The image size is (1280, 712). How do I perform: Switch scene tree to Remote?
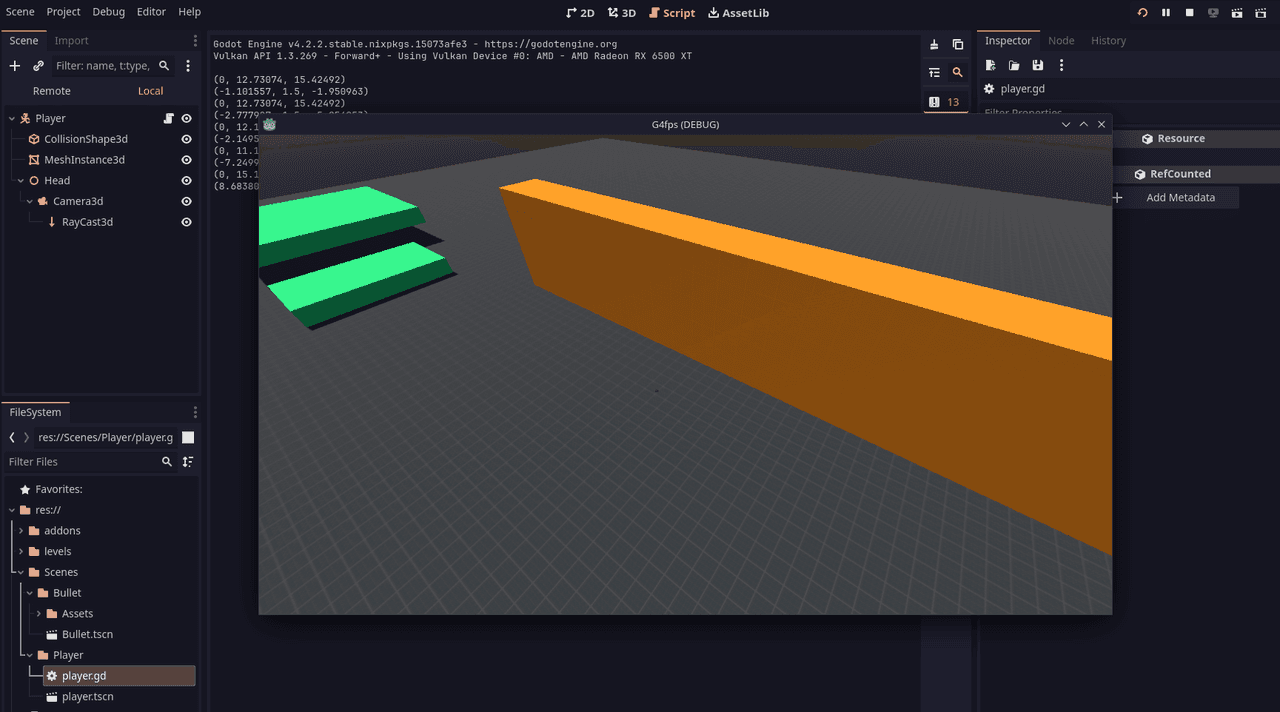[52, 91]
